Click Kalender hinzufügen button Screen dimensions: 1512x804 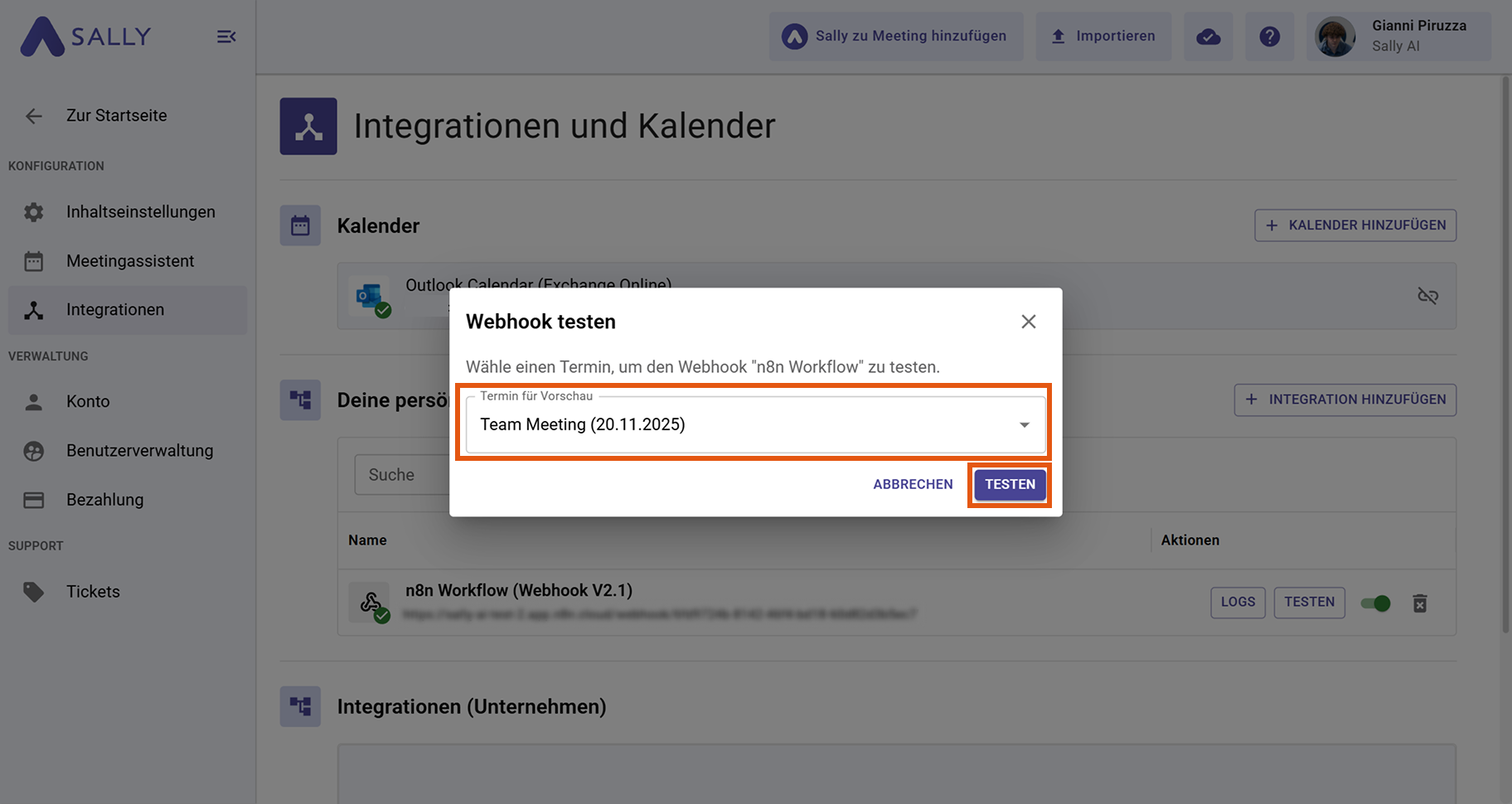[1354, 225]
